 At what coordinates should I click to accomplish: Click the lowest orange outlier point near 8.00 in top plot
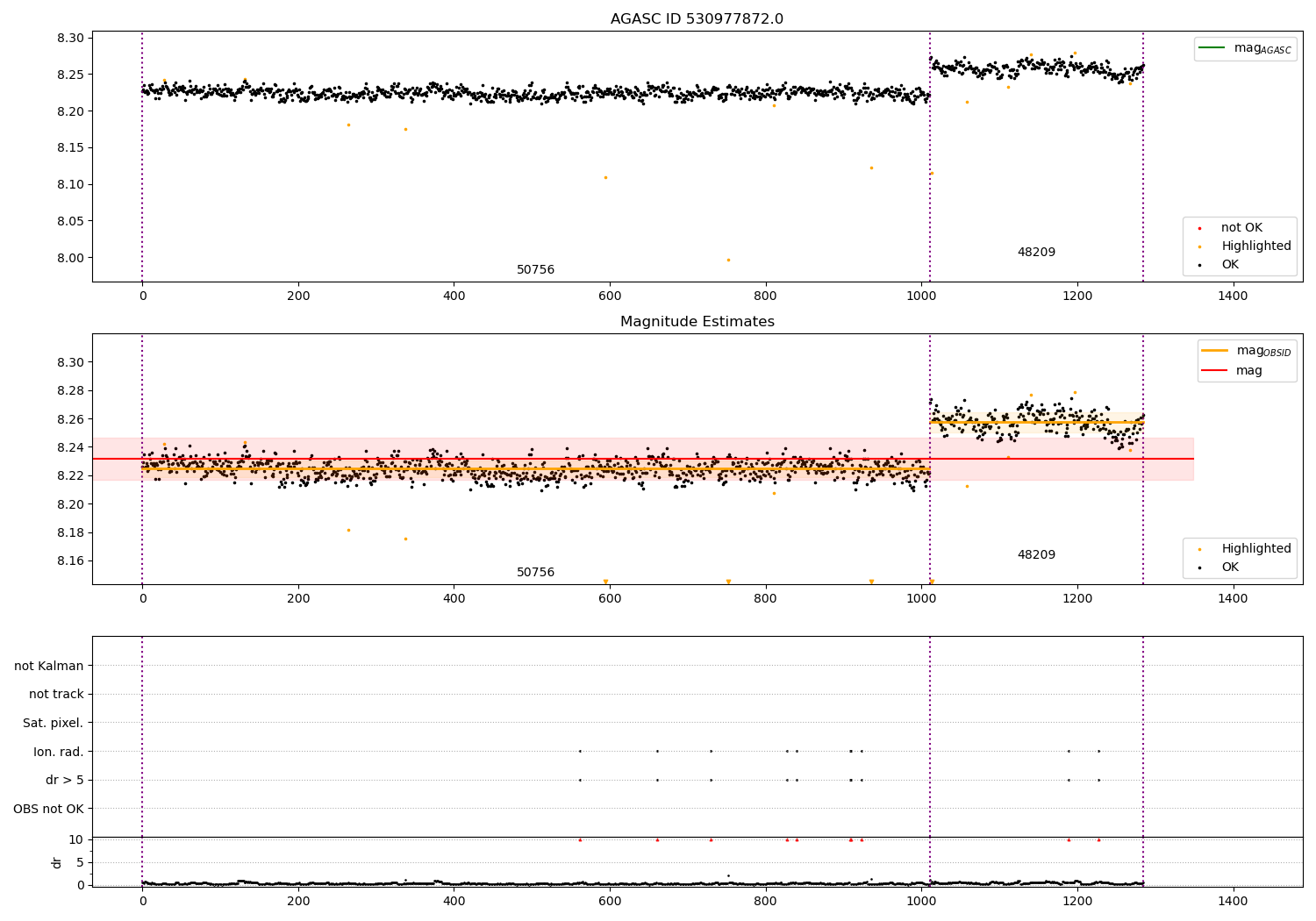(728, 260)
